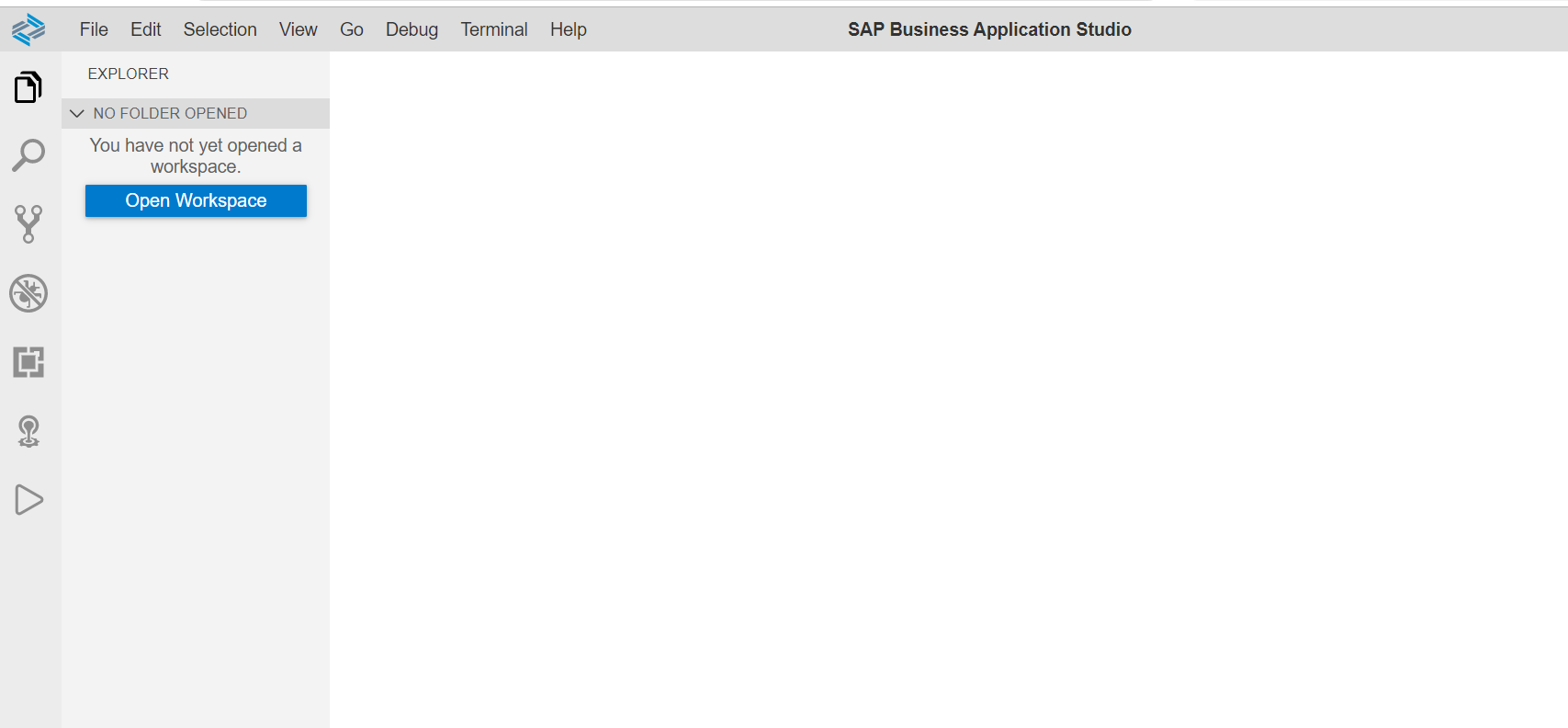Open the Explorer view icon
Viewport: 1568px width, 728px height.
28,87
